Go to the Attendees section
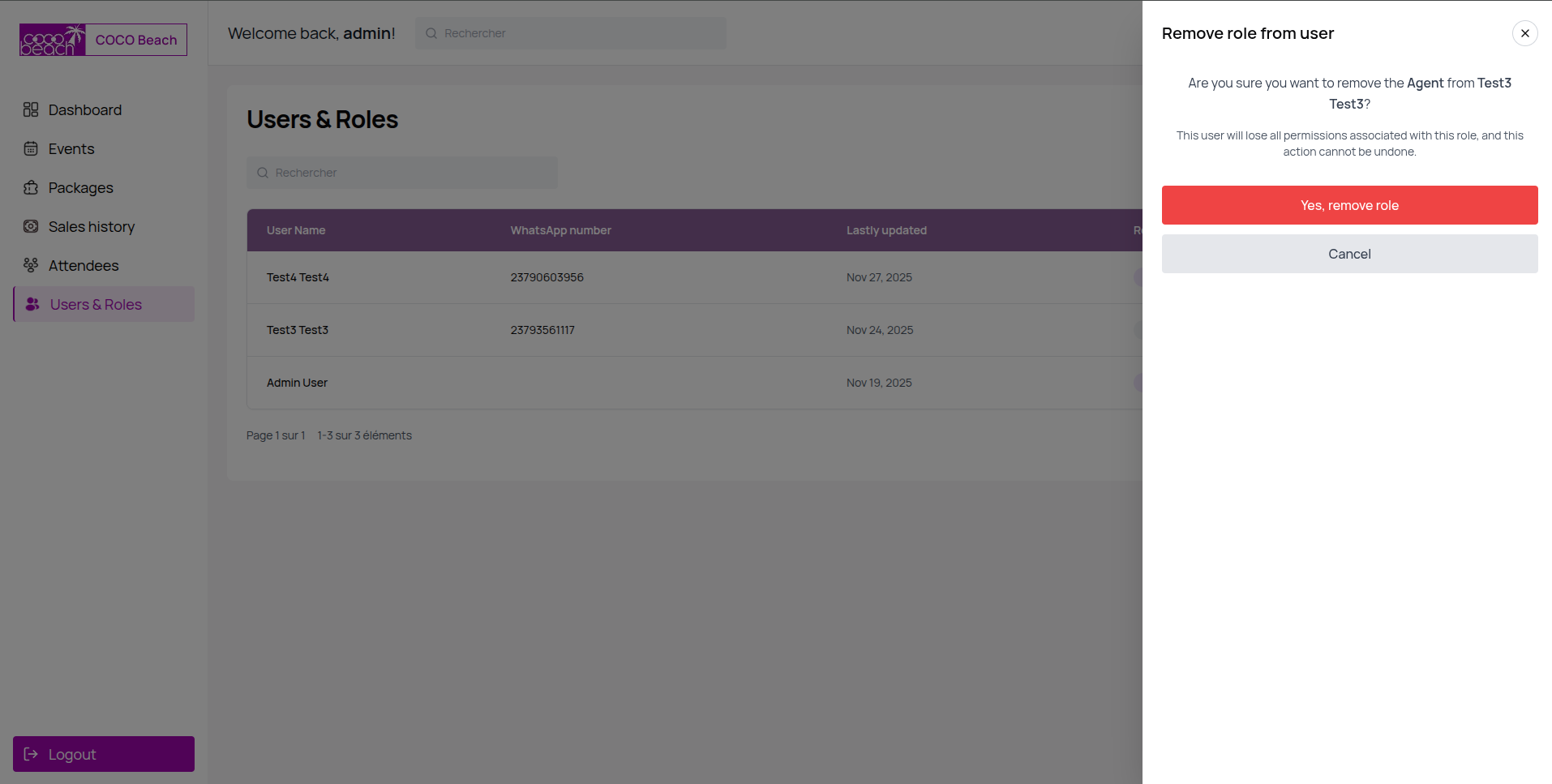This screenshot has height=784, width=1552. pyautogui.click(x=84, y=265)
